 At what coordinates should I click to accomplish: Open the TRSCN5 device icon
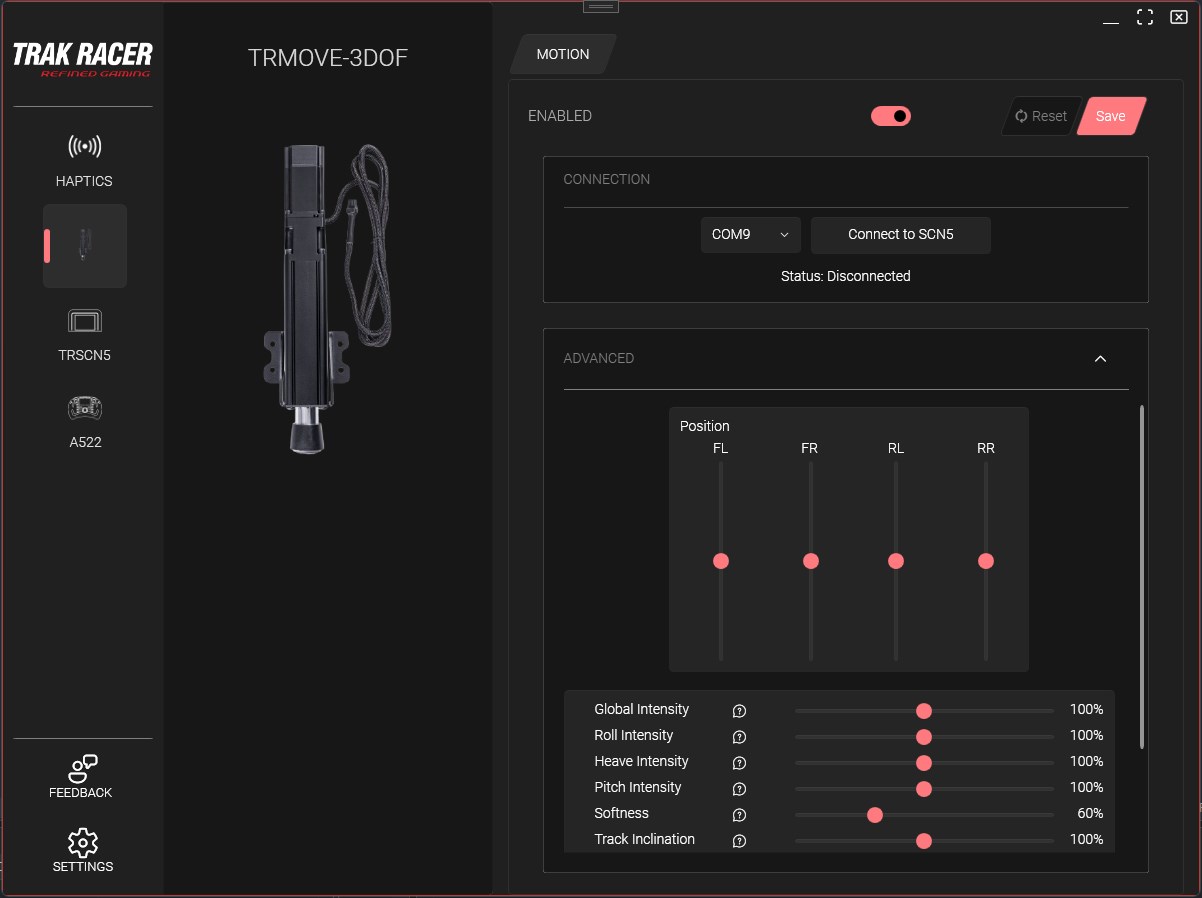(84, 321)
